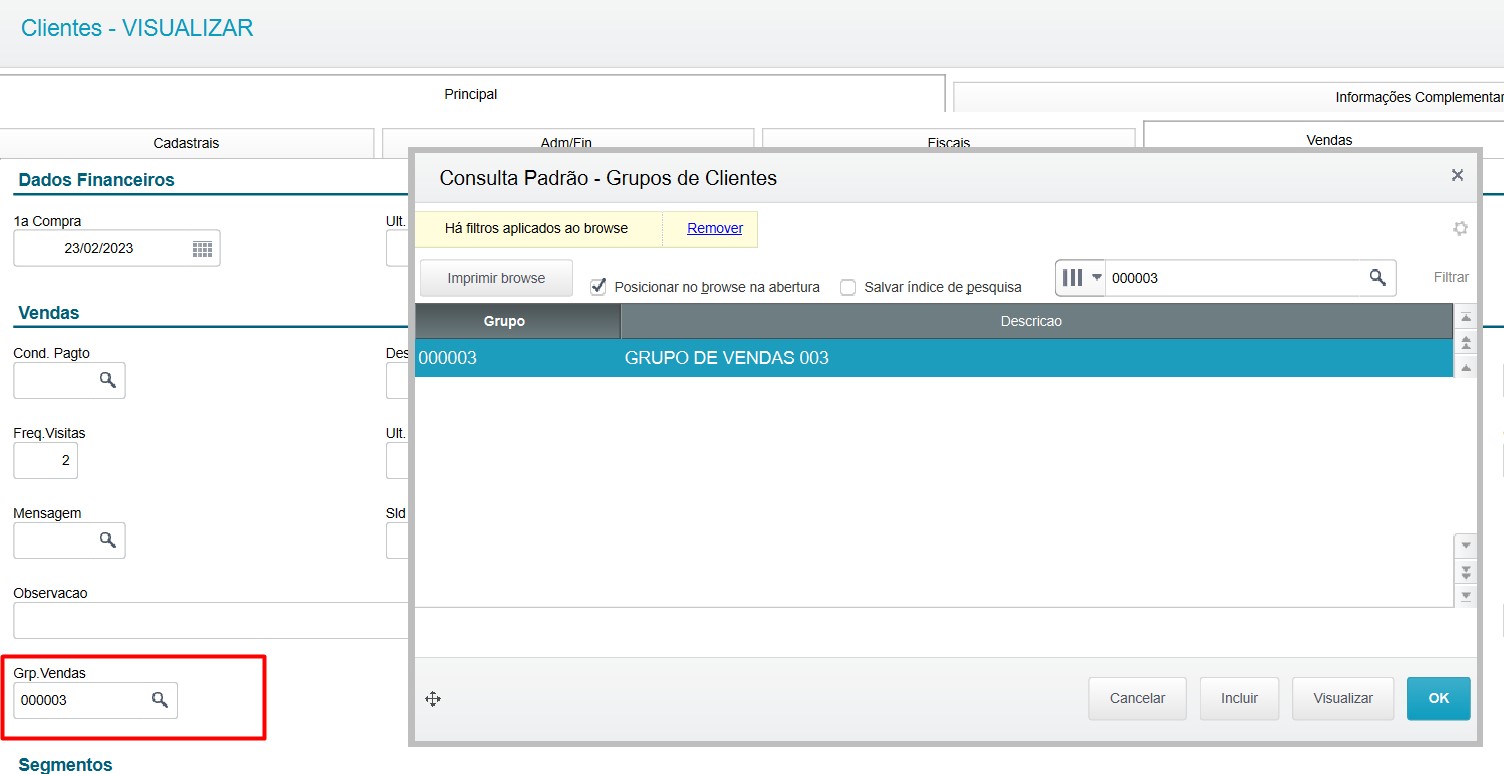Sort by the Grupo column header
1504x774 pixels.
518,321
